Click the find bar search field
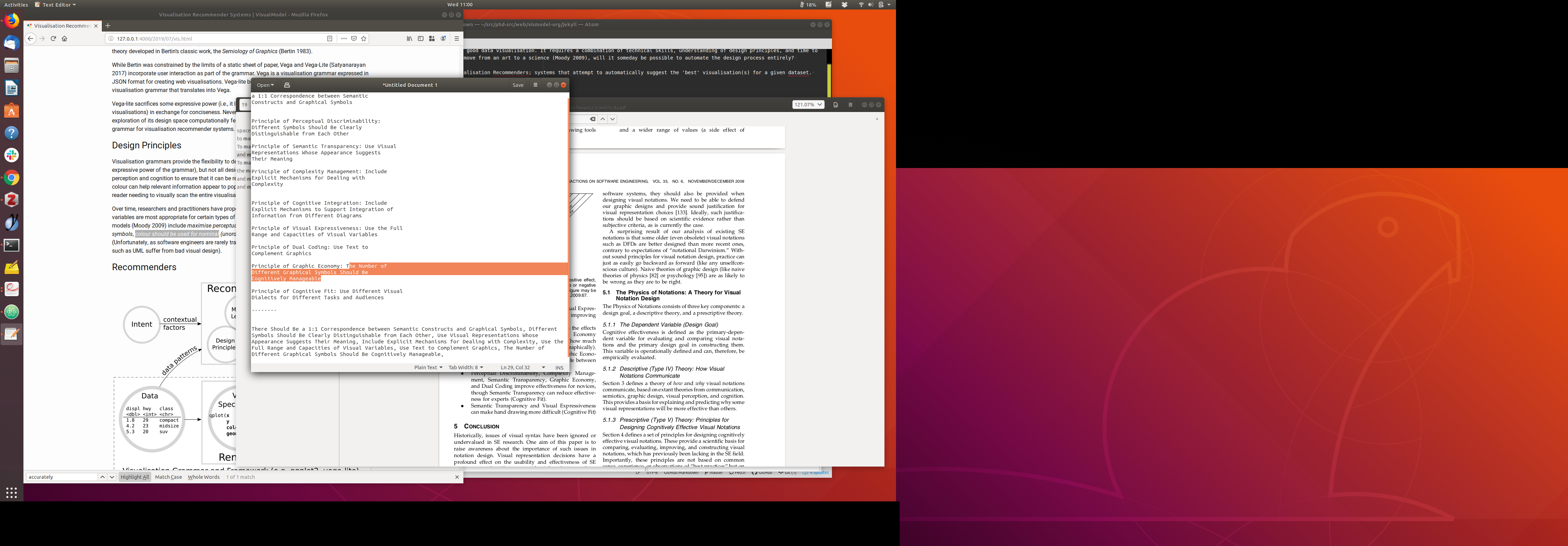Viewport: 1568px width, 546px height. pos(62,477)
